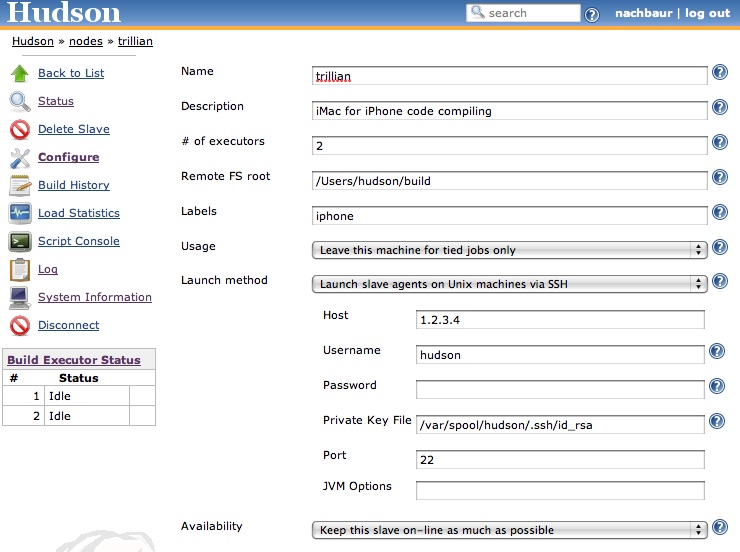This screenshot has width=740, height=552.
Task: Open the Availability dropdown
Action: 510,530
